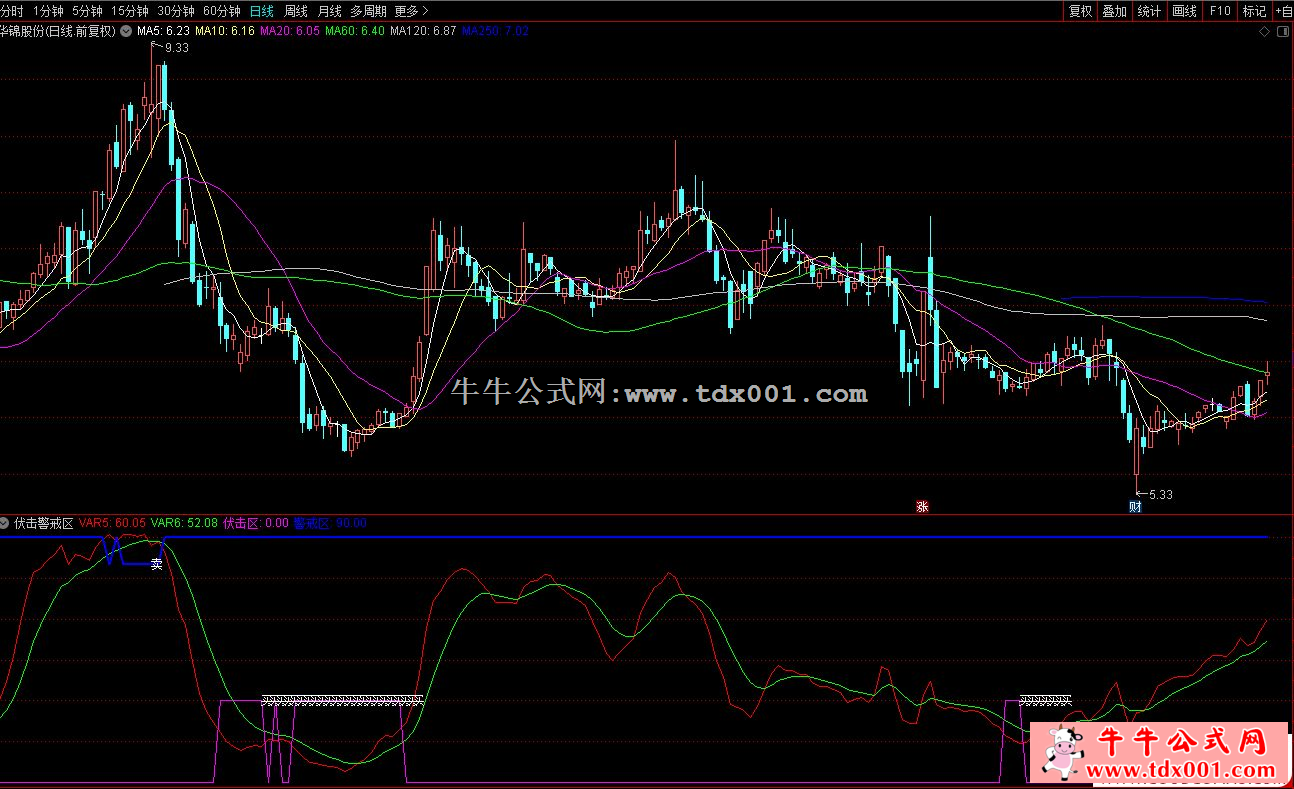Open the 多周期 multi-period view
This screenshot has height=789, width=1294.
pos(368,11)
